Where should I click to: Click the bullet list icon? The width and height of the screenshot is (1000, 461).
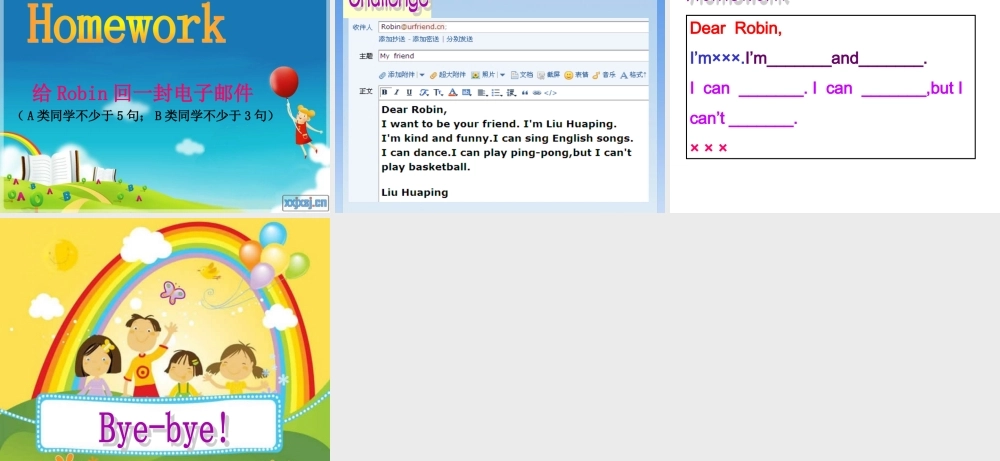click(497, 93)
